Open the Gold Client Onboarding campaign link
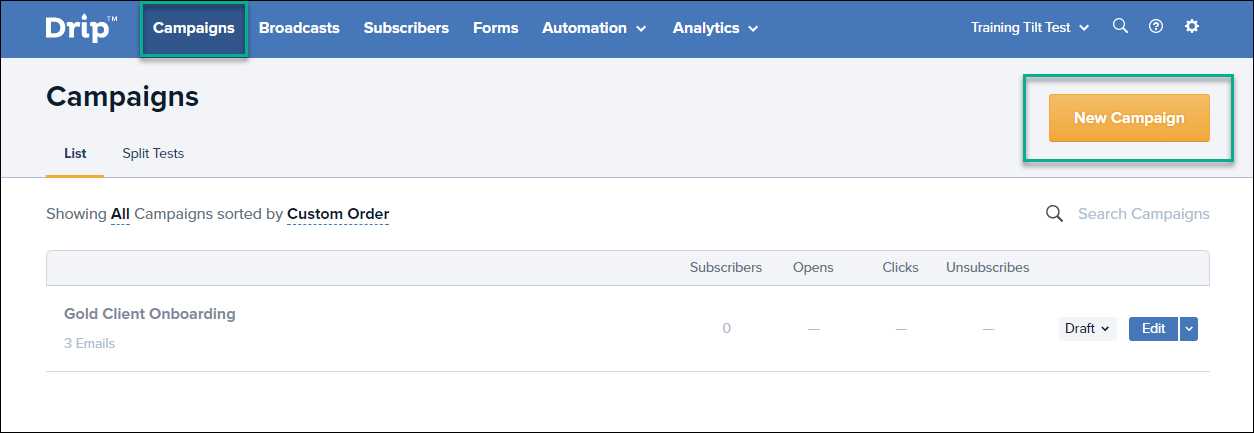The width and height of the screenshot is (1254, 433). [150, 314]
